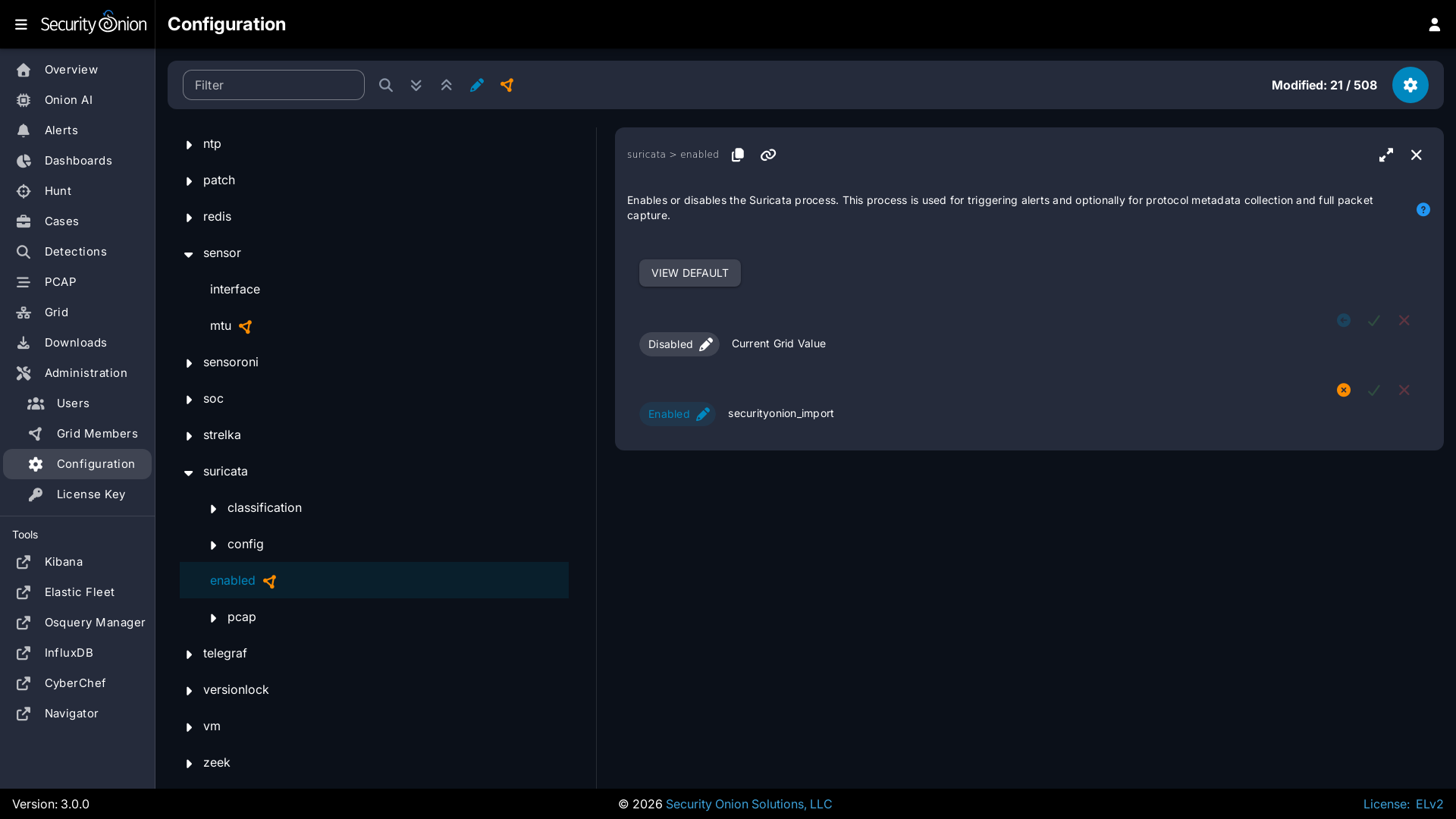Click the blue pencil filter icon

point(476,85)
